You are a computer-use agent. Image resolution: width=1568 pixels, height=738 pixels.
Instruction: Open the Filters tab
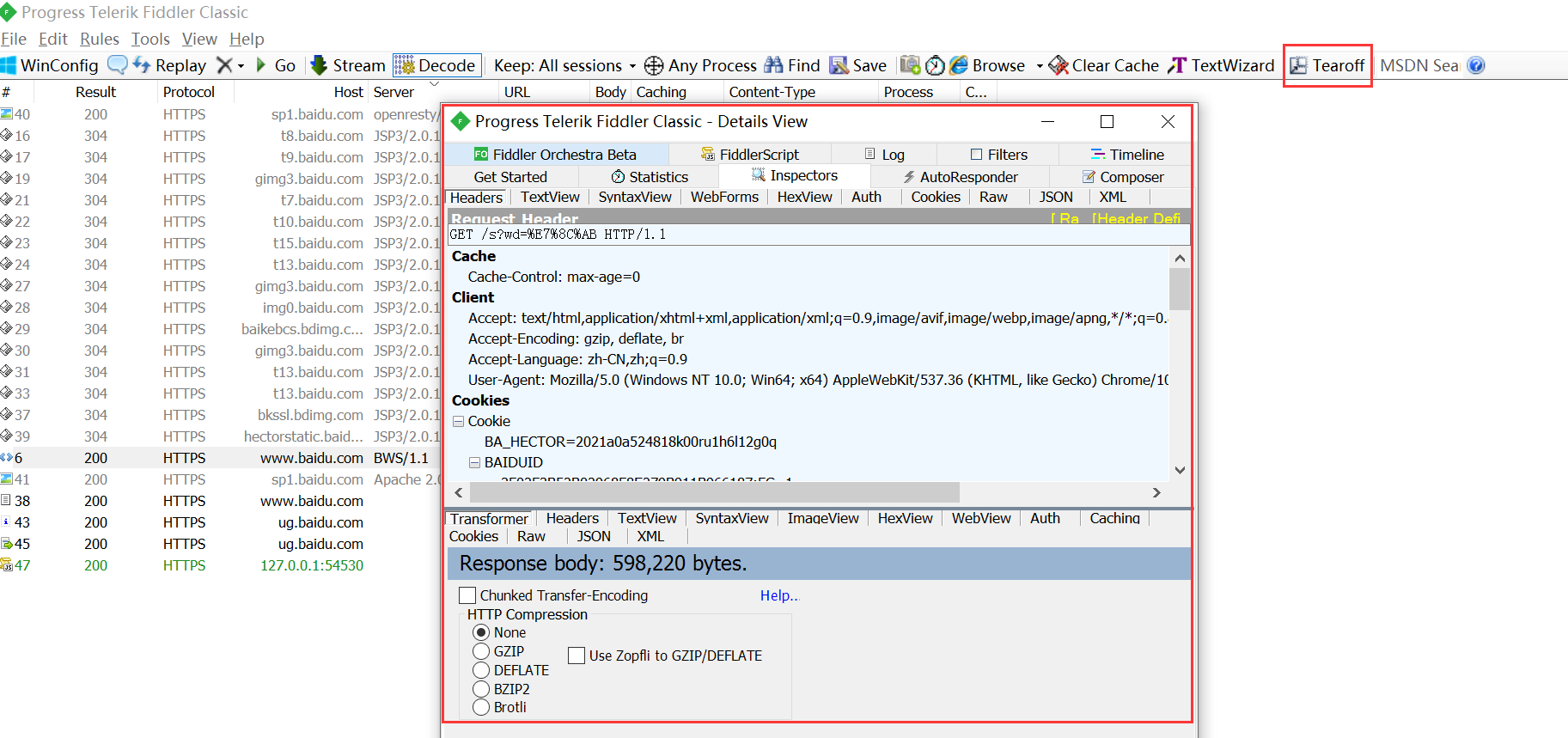(x=998, y=155)
